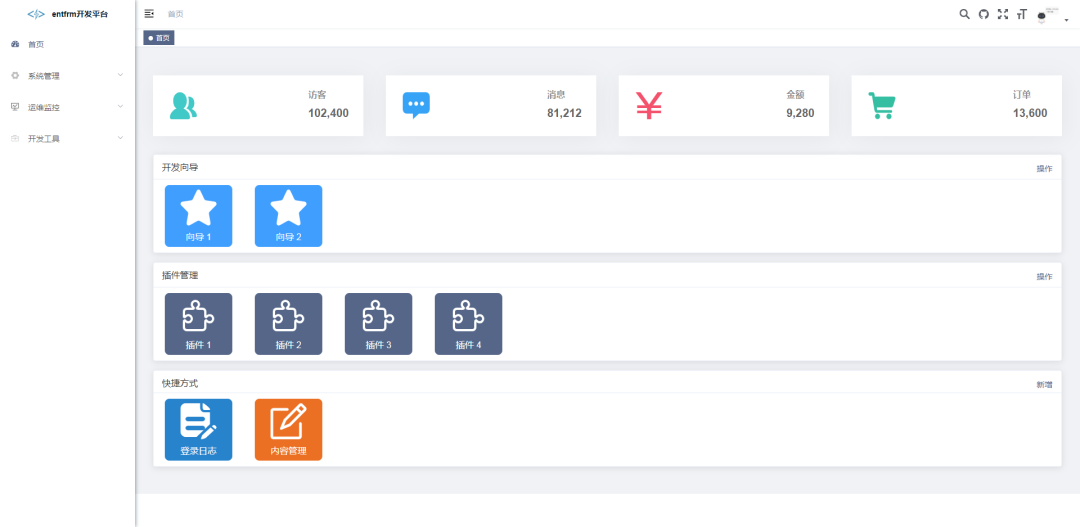This screenshot has width=1080, height=527.
Task: Open the user avatar dropdown caret
Action: (x=1066, y=21)
